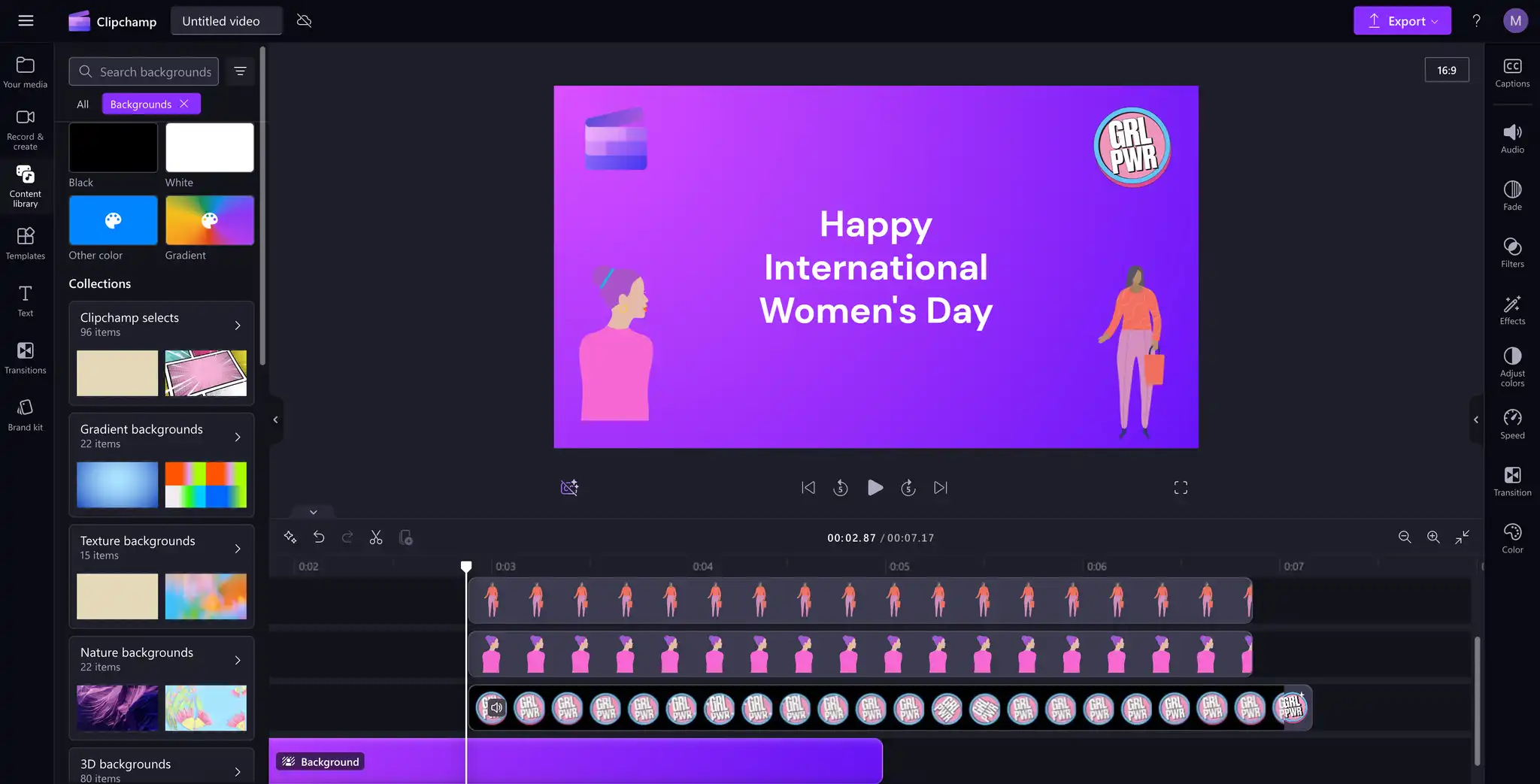Zoom in the timeline
Screen dimensions: 1540x784
pos(1433,537)
